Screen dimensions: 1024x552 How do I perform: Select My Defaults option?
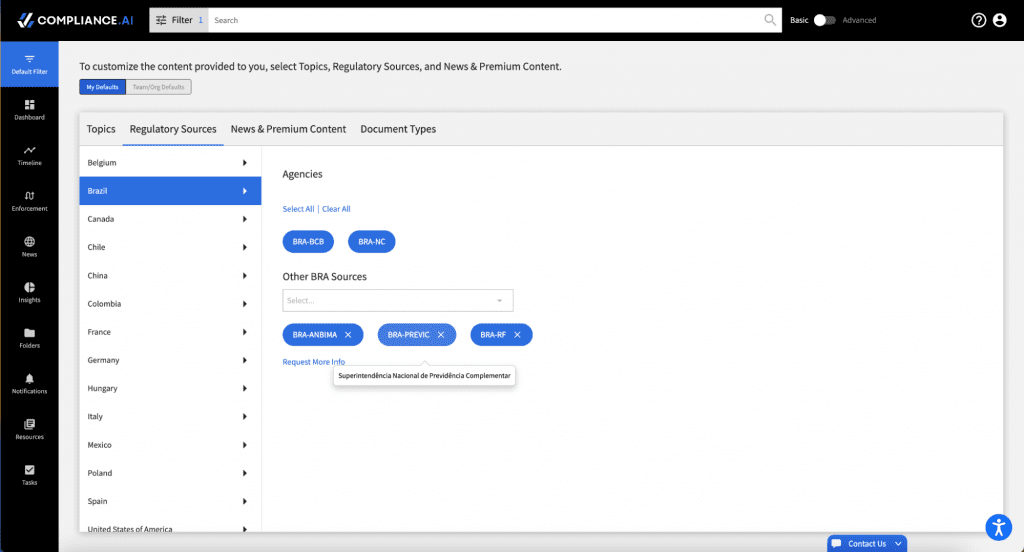(103, 87)
